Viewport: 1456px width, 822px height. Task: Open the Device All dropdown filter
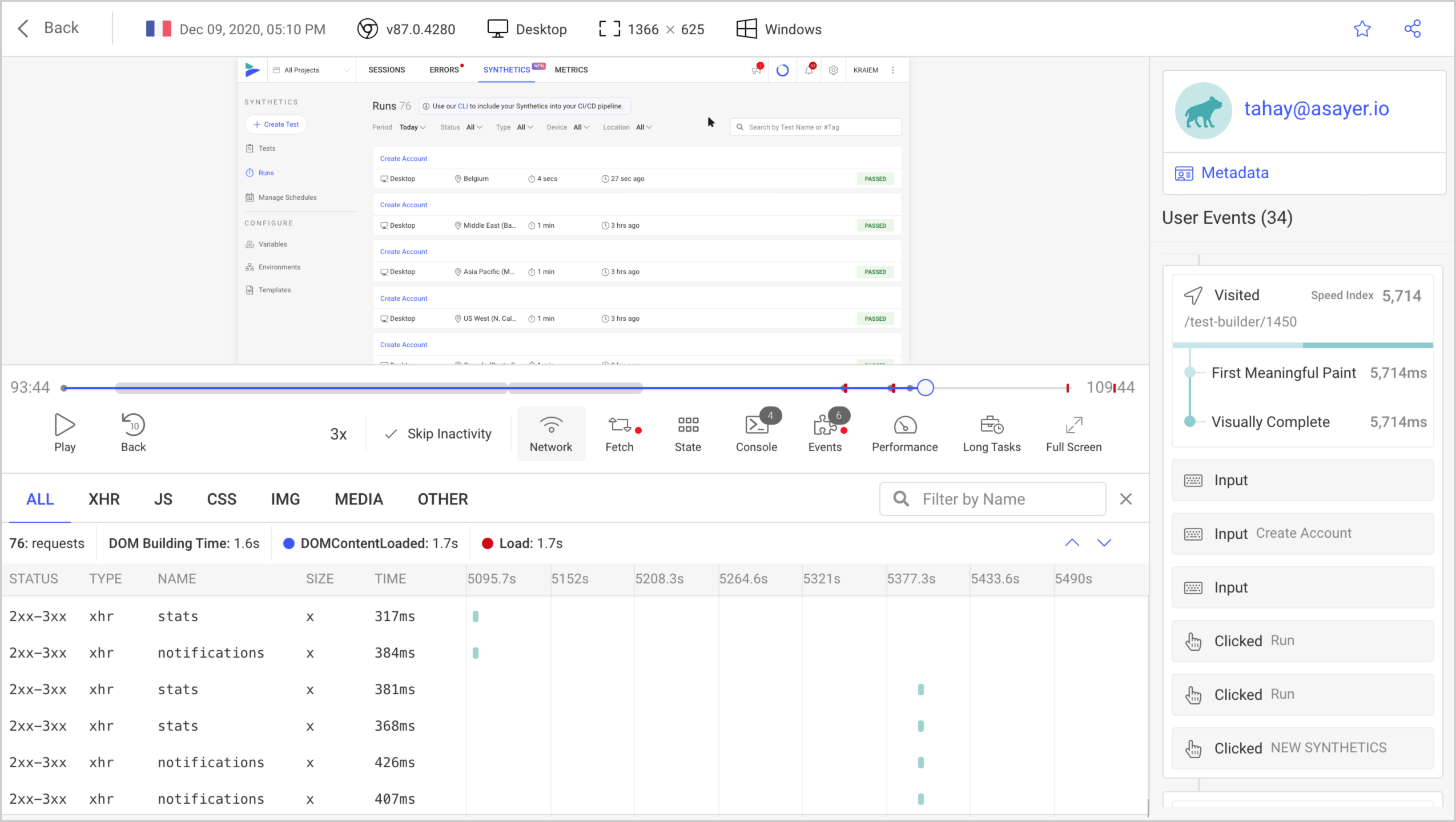coord(581,127)
